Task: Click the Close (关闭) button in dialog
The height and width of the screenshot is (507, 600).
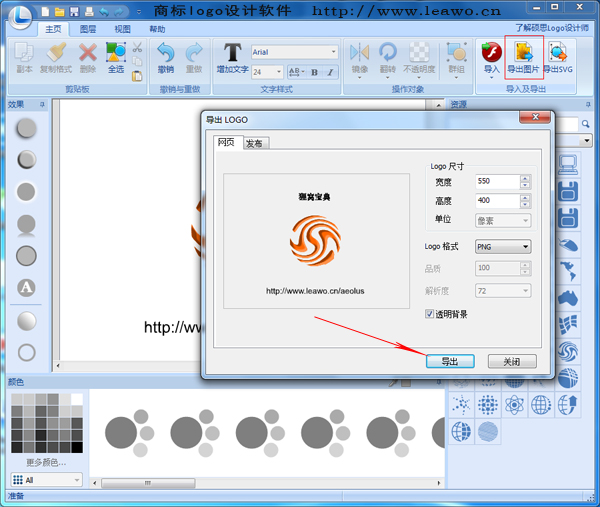Action: tap(512, 361)
